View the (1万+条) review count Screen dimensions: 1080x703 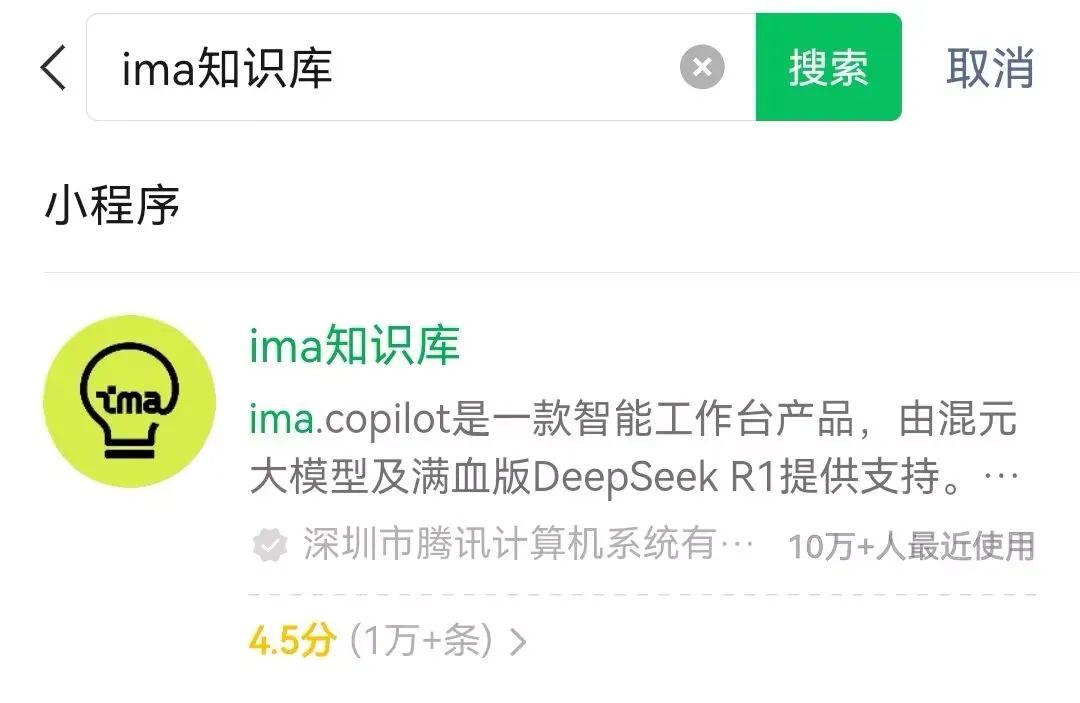click(422, 640)
